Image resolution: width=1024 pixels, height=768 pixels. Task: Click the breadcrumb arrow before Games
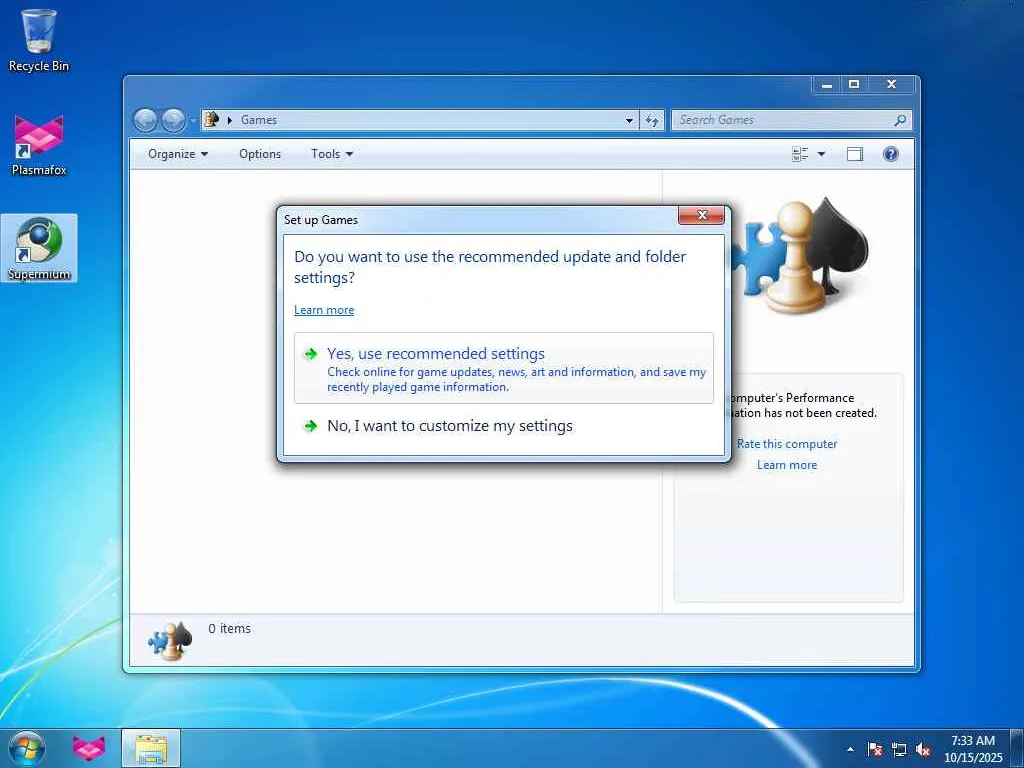[x=230, y=120]
